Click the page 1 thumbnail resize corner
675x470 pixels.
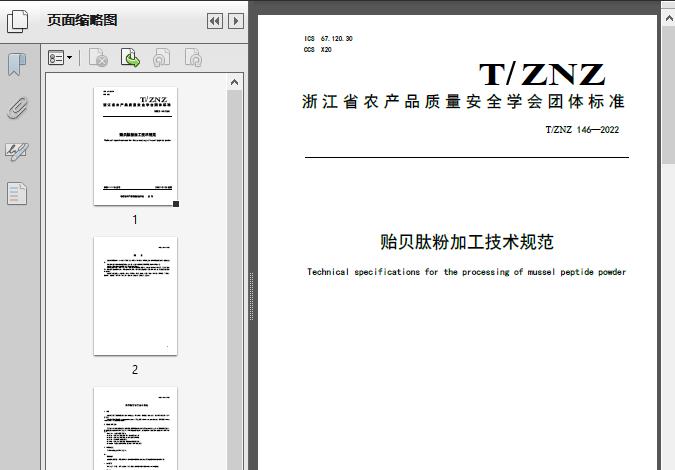[176, 204]
